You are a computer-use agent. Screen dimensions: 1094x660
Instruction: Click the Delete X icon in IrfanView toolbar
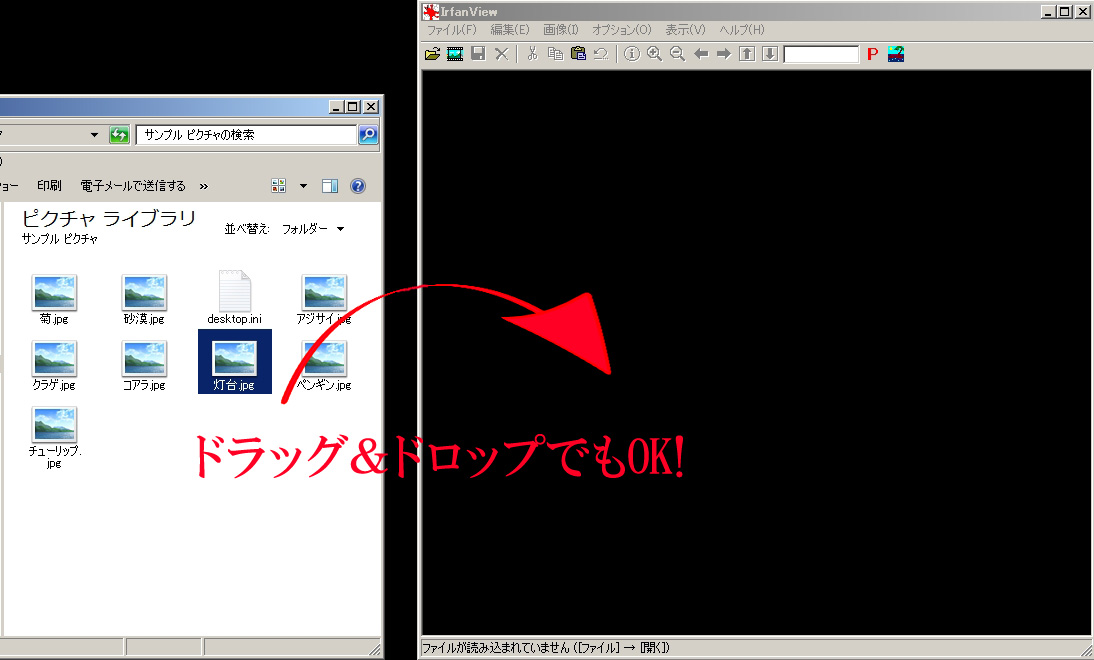[501, 54]
